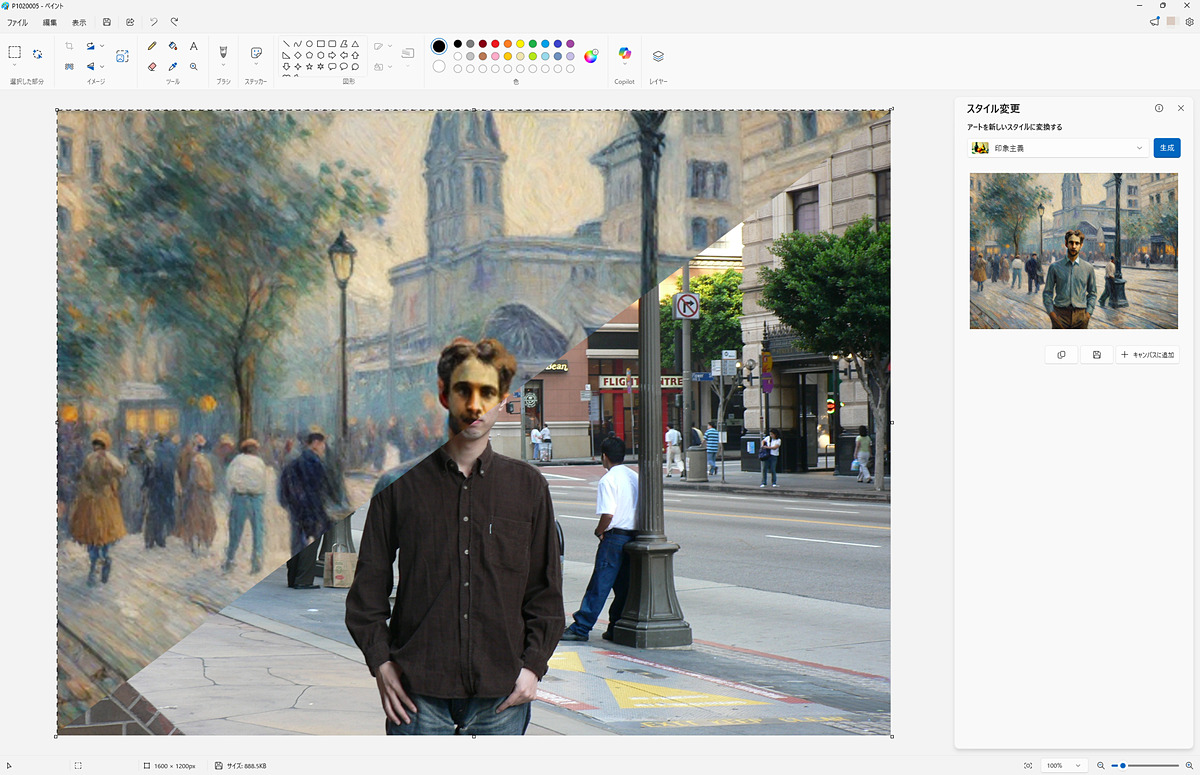
Task: Click the 生成 button
Action: click(x=1167, y=148)
